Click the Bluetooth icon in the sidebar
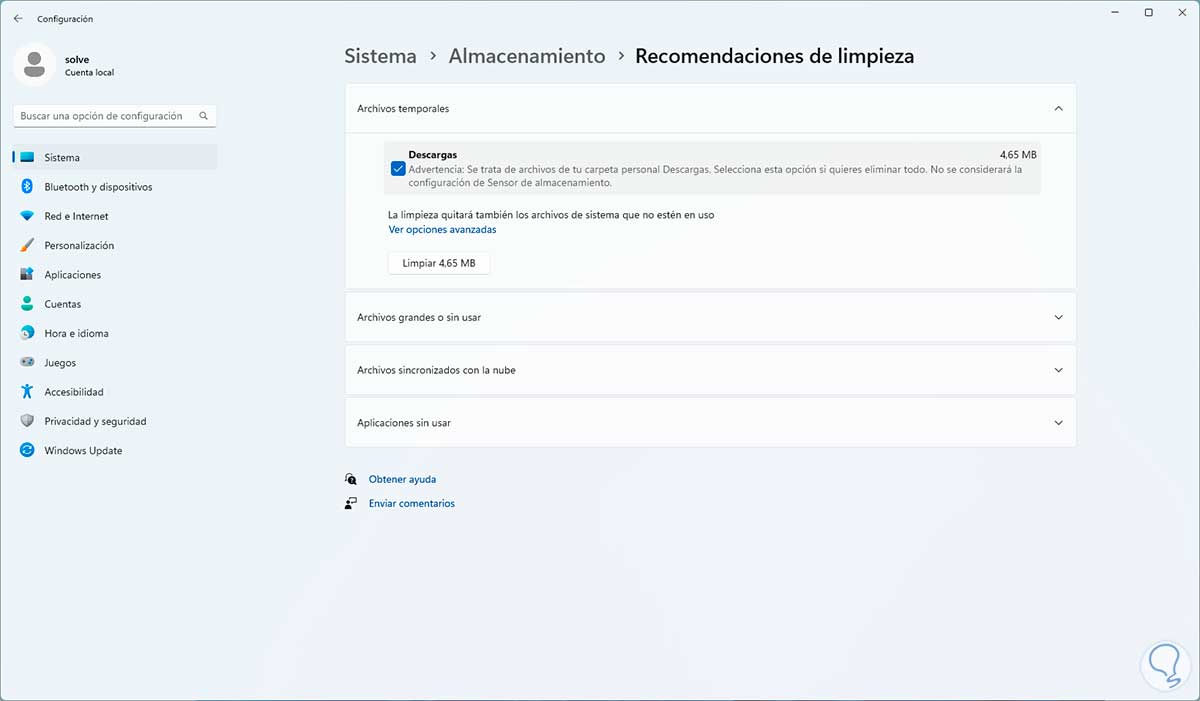The image size is (1200, 701). [x=27, y=187]
